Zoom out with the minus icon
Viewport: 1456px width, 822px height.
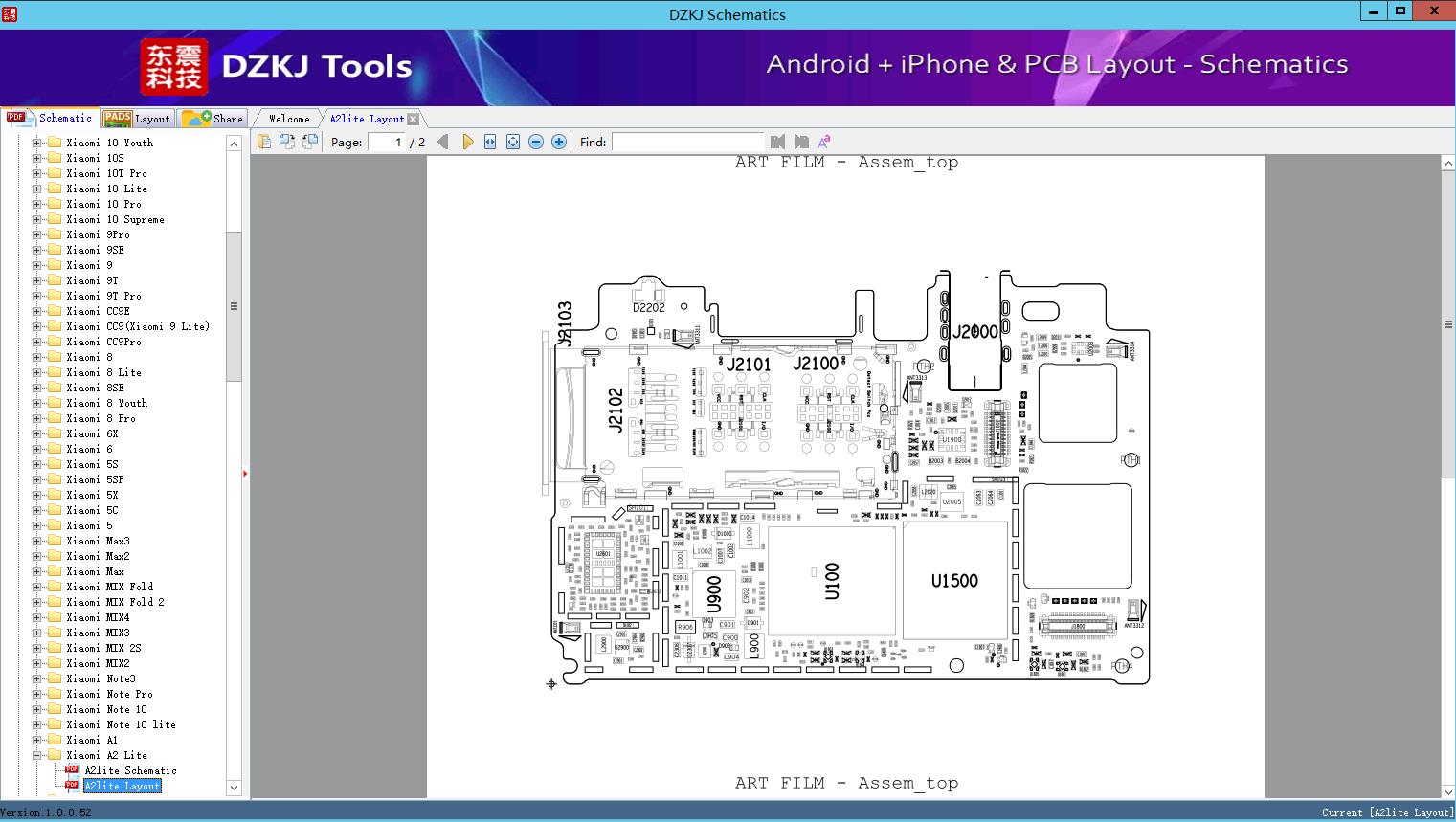click(x=536, y=142)
